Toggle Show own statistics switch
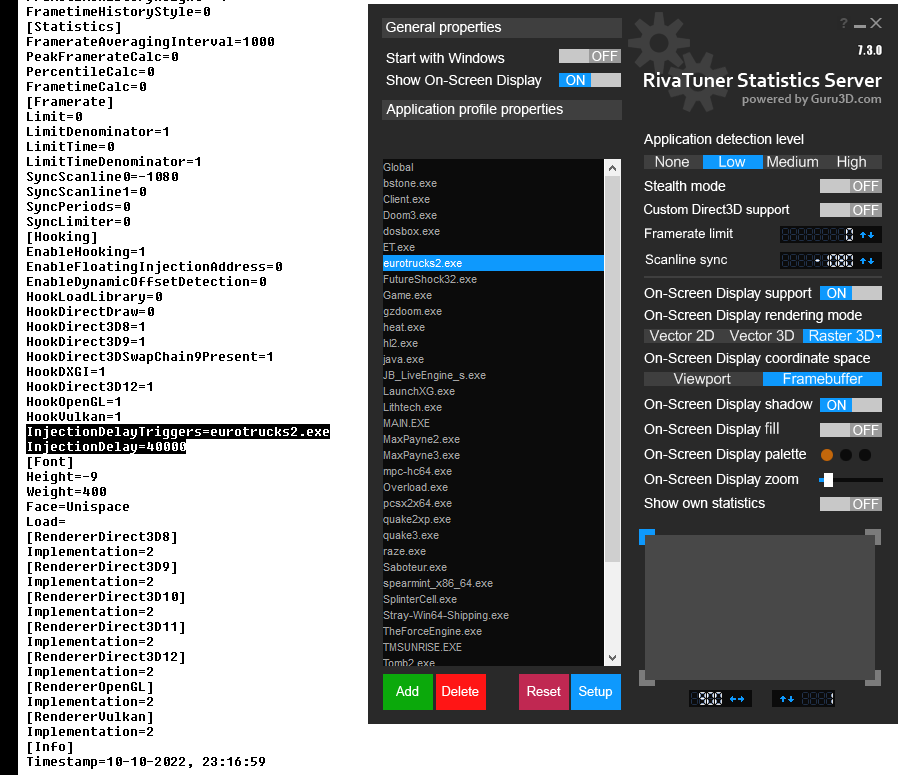917x775 pixels. pos(850,504)
